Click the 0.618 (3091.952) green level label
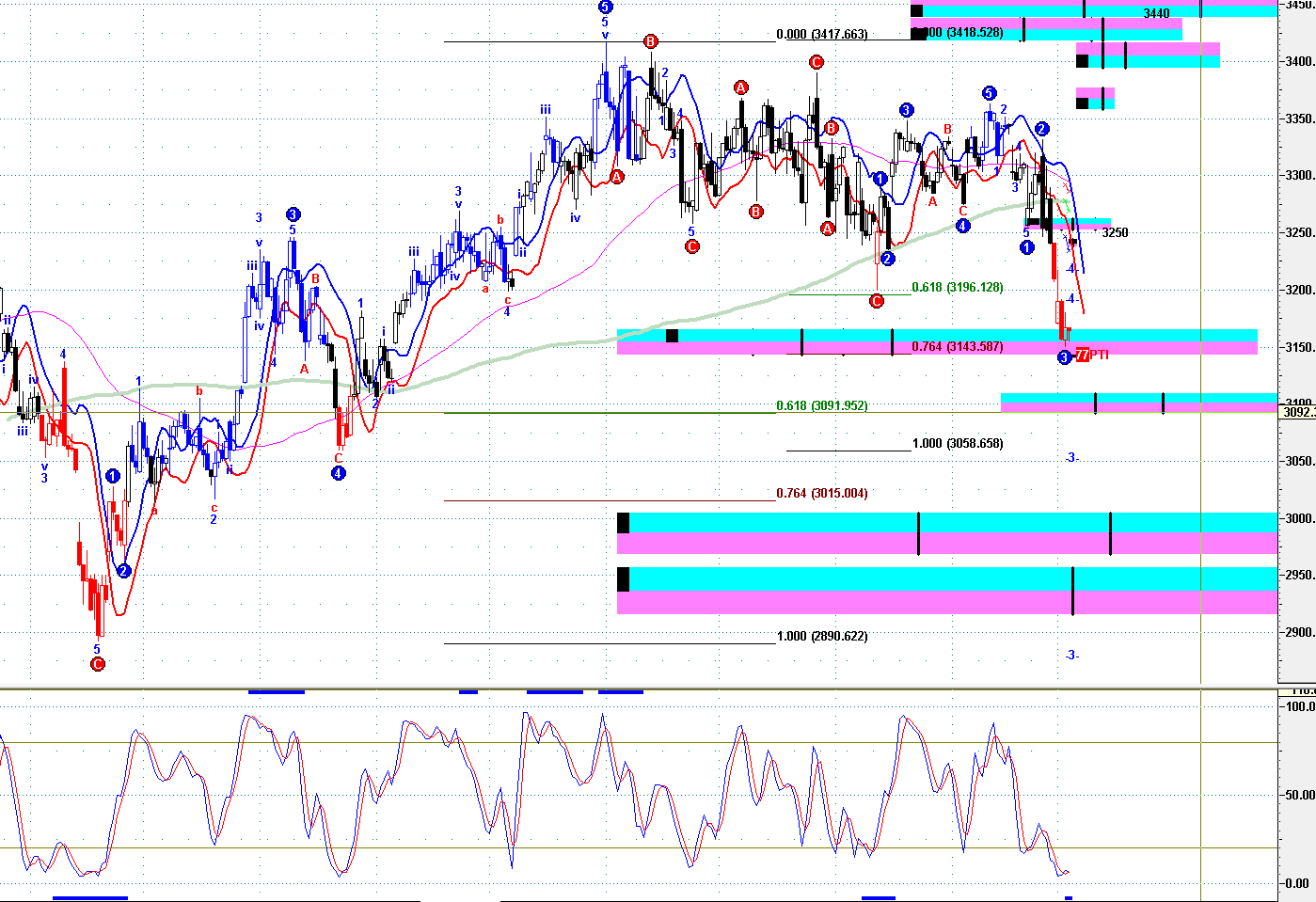The height and width of the screenshot is (902, 1316). coord(822,405)
